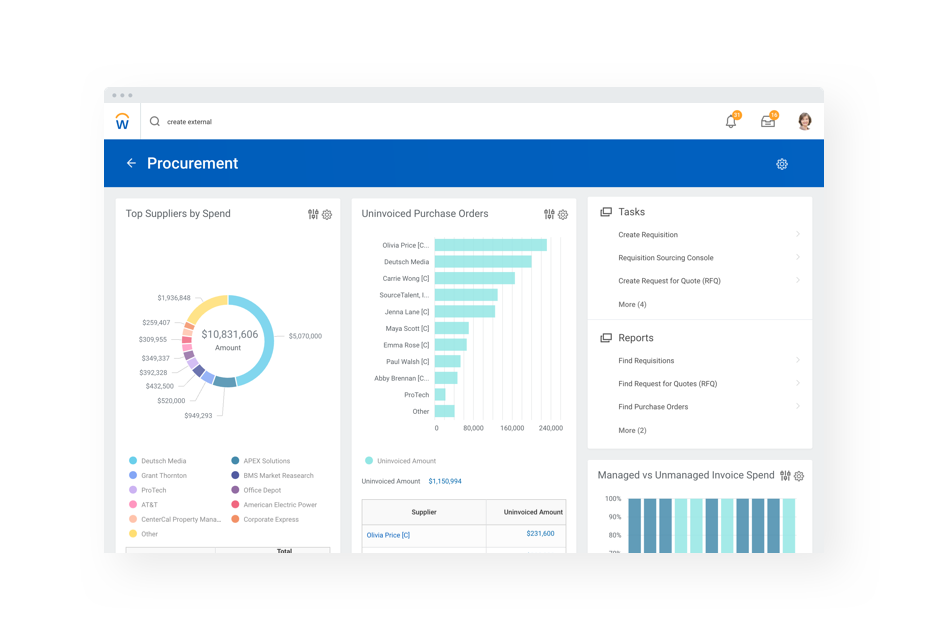Viewport: 928px width, 640px height.
Task: Open Procurement dashboard settings gear
Action: (x=782, y=164)
